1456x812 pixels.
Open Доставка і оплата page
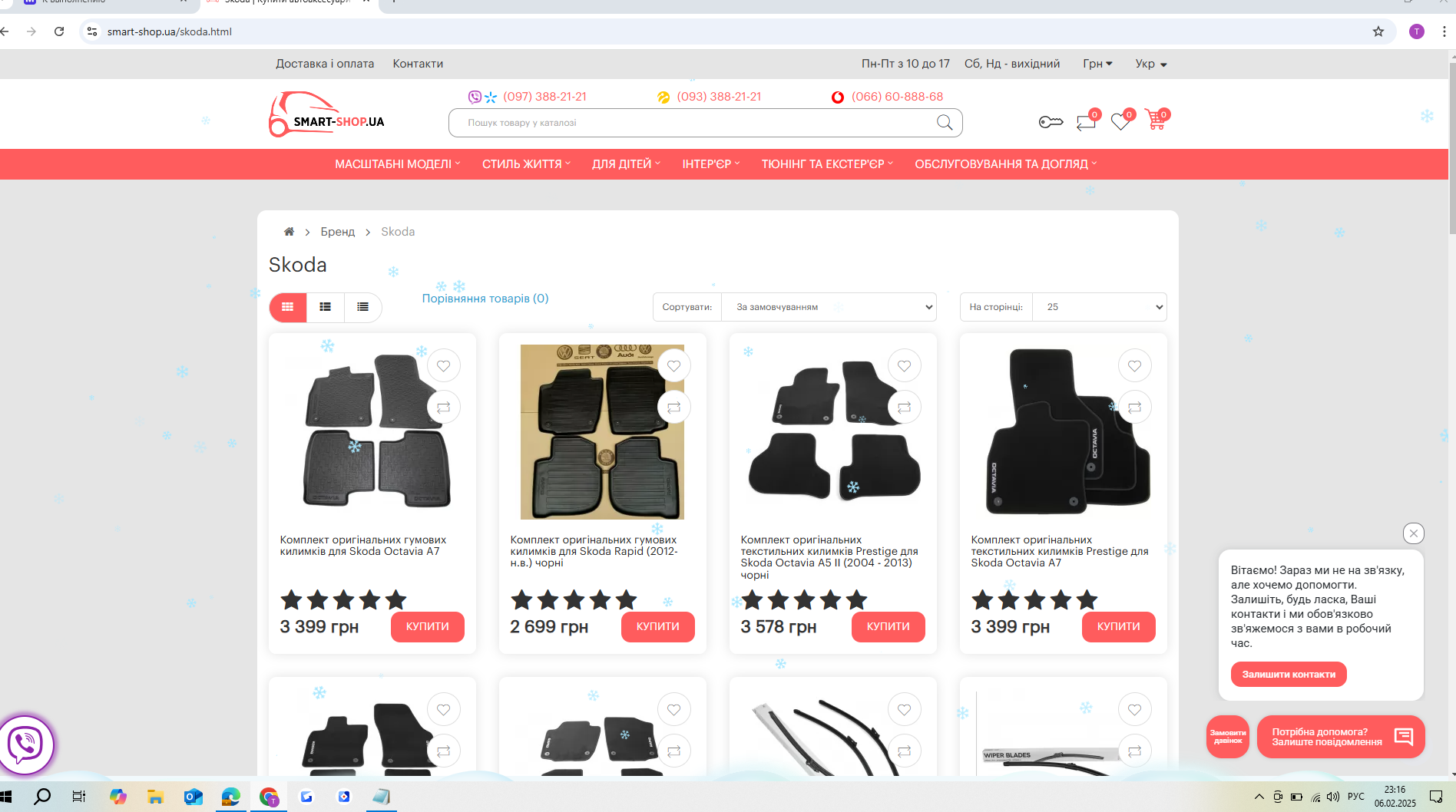point(325,64)
